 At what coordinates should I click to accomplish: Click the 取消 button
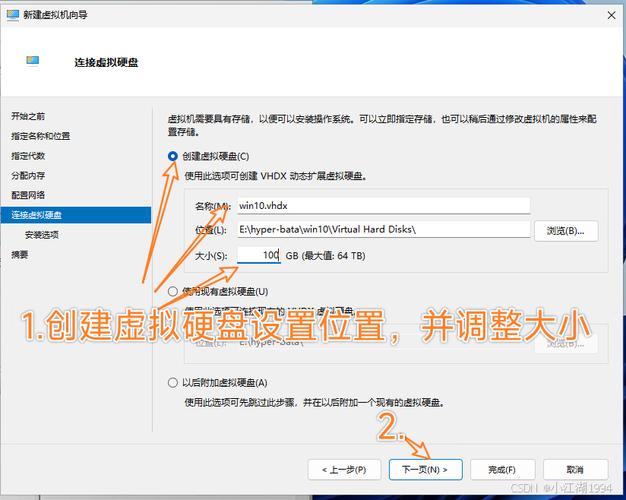(575, 470)
